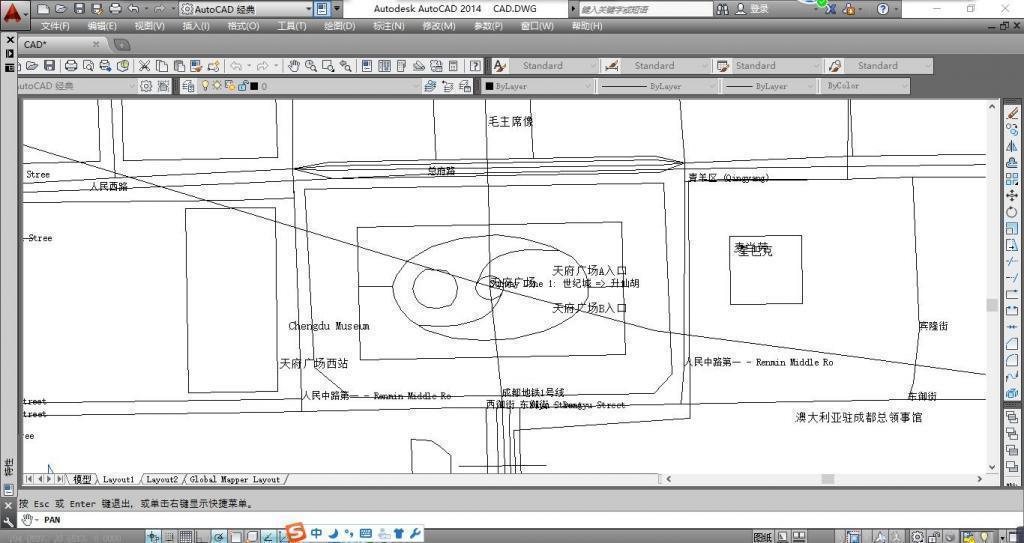The height and width of the screenshot is (543, 1024).
Task: Select the Rotate tool in right toolbar
Action: click(x=1012, y=212)
